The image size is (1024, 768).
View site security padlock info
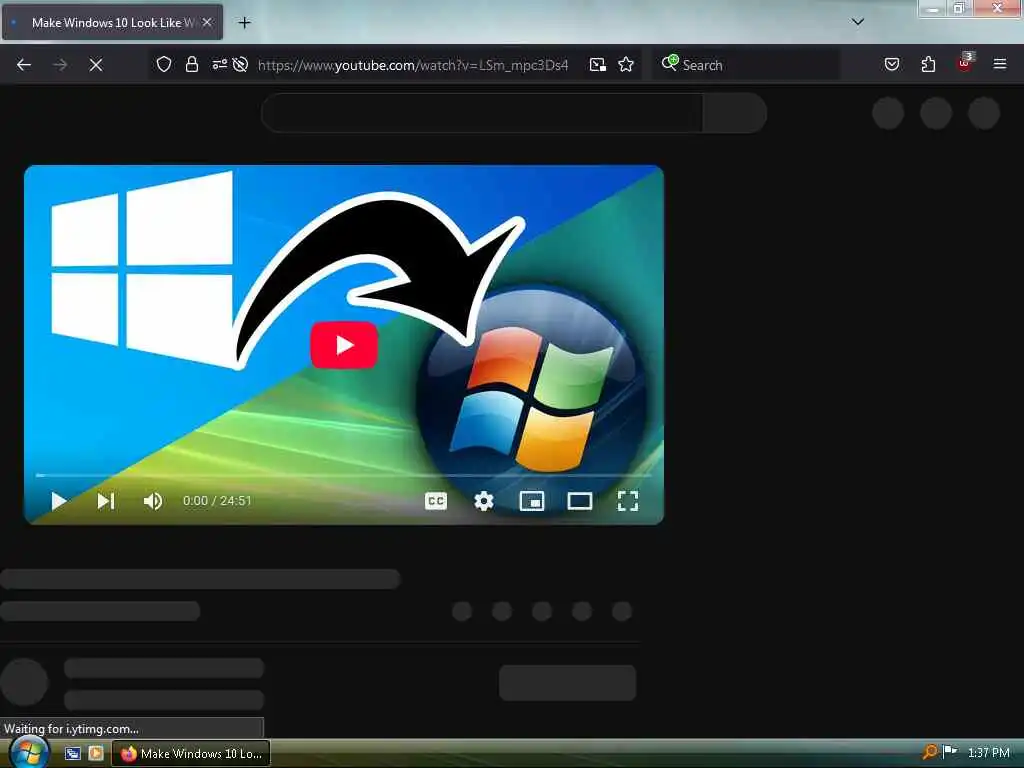click(x=191, y=64)
